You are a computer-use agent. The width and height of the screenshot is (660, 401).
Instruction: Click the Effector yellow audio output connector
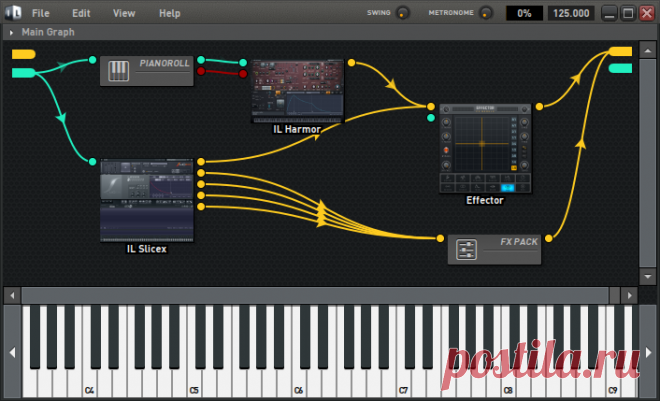[539, 107]
